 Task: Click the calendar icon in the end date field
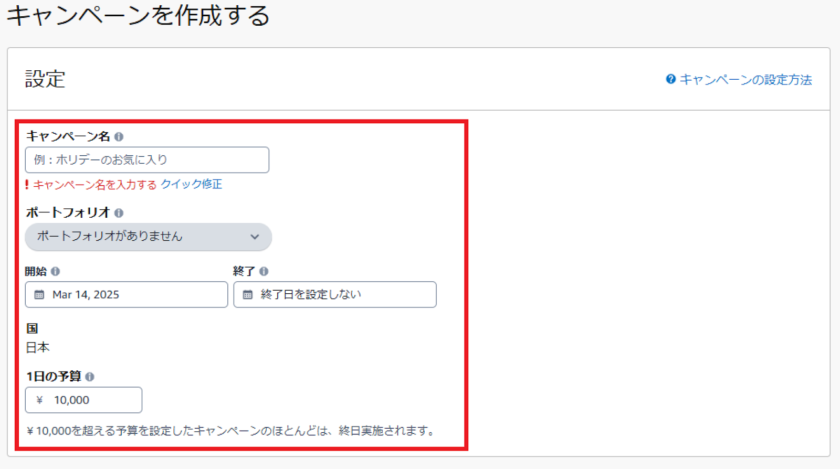point(247,295)
